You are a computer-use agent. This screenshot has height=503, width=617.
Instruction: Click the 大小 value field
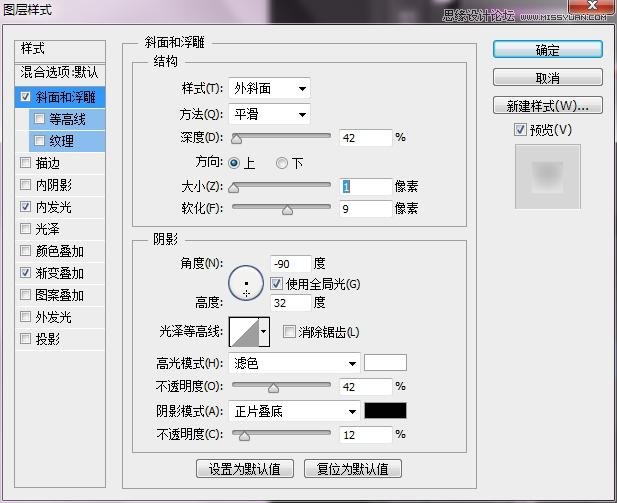click(x=366, y=187)
